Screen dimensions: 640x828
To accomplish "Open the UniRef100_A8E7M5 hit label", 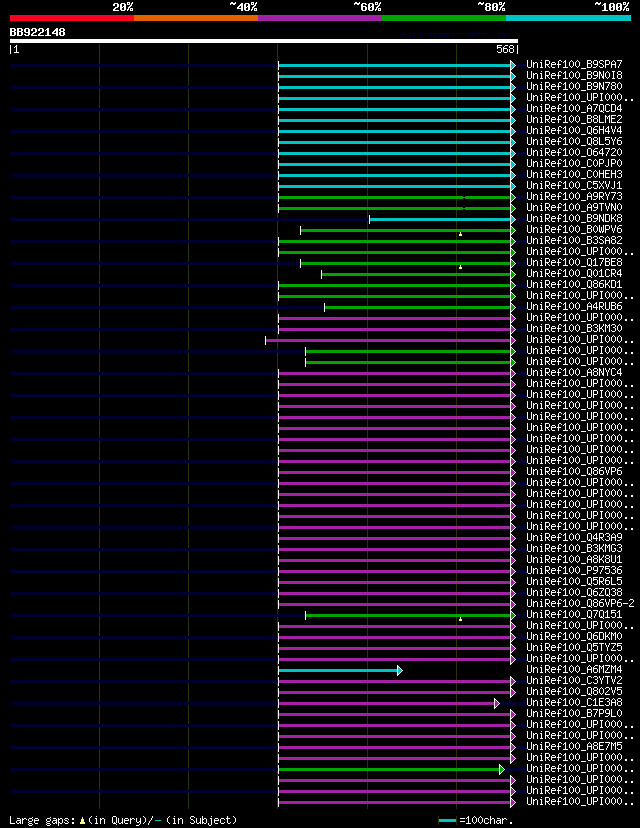I will click(x=574, y=747).
